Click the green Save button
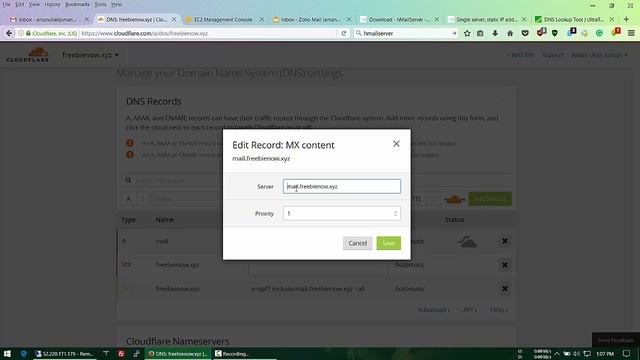Screen dimensions: 640x360 click(x=389, y=243)
